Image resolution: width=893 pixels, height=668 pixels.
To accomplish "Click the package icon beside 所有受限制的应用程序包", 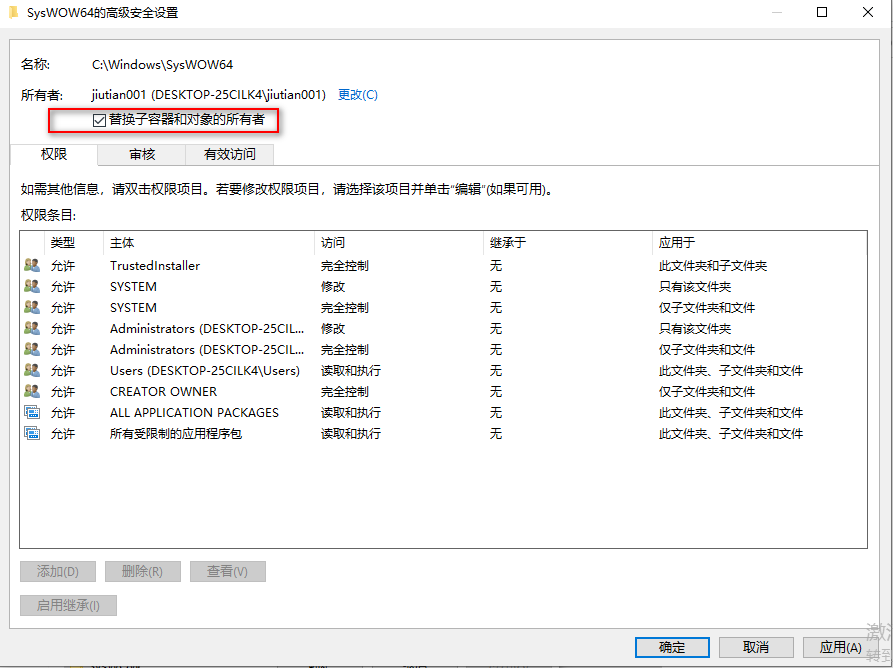I will (x=32, y=433).
